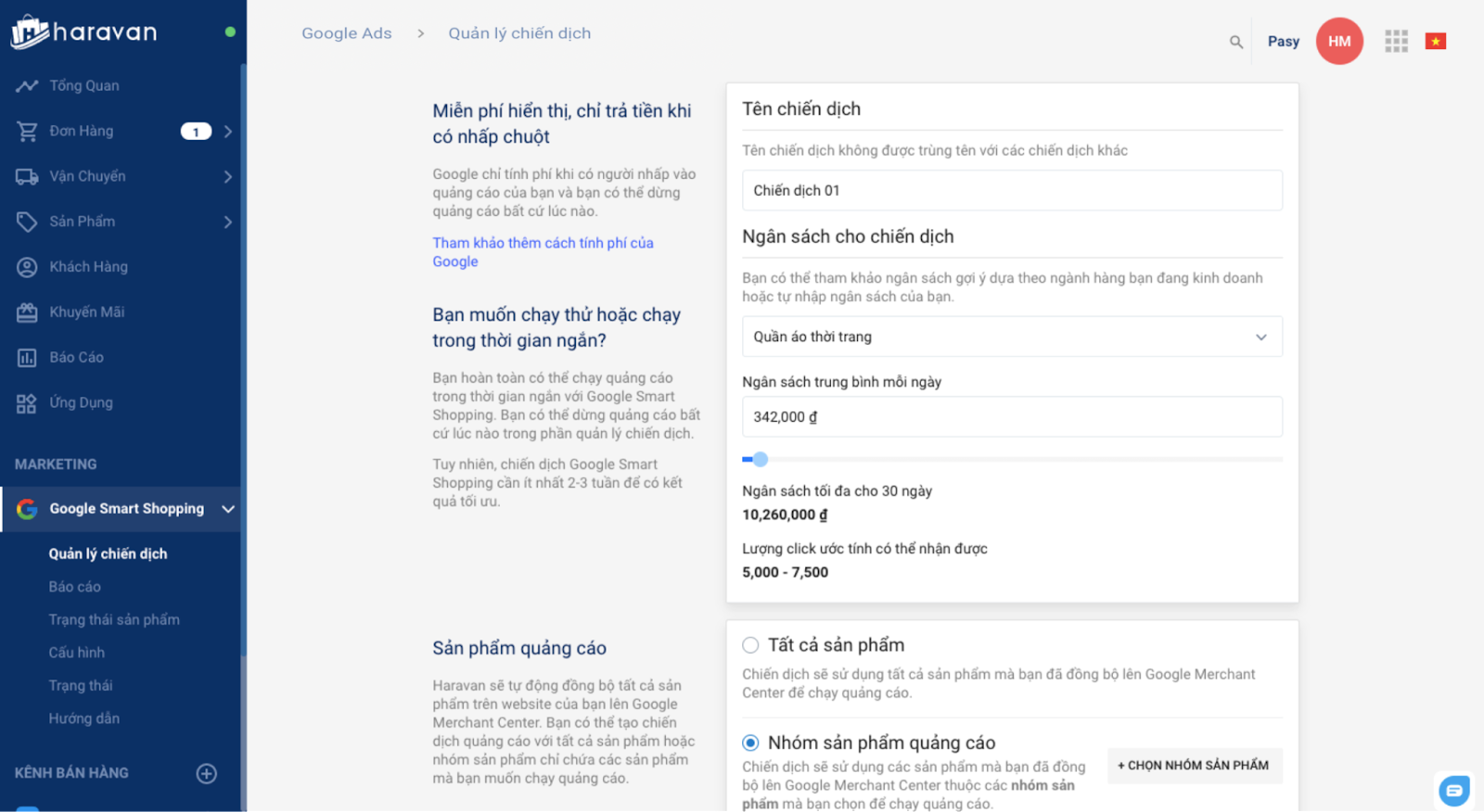Screen dimensions: 1484x812
Task: Click the Vietnam flag language icon
Action: tap(1436, 42)
